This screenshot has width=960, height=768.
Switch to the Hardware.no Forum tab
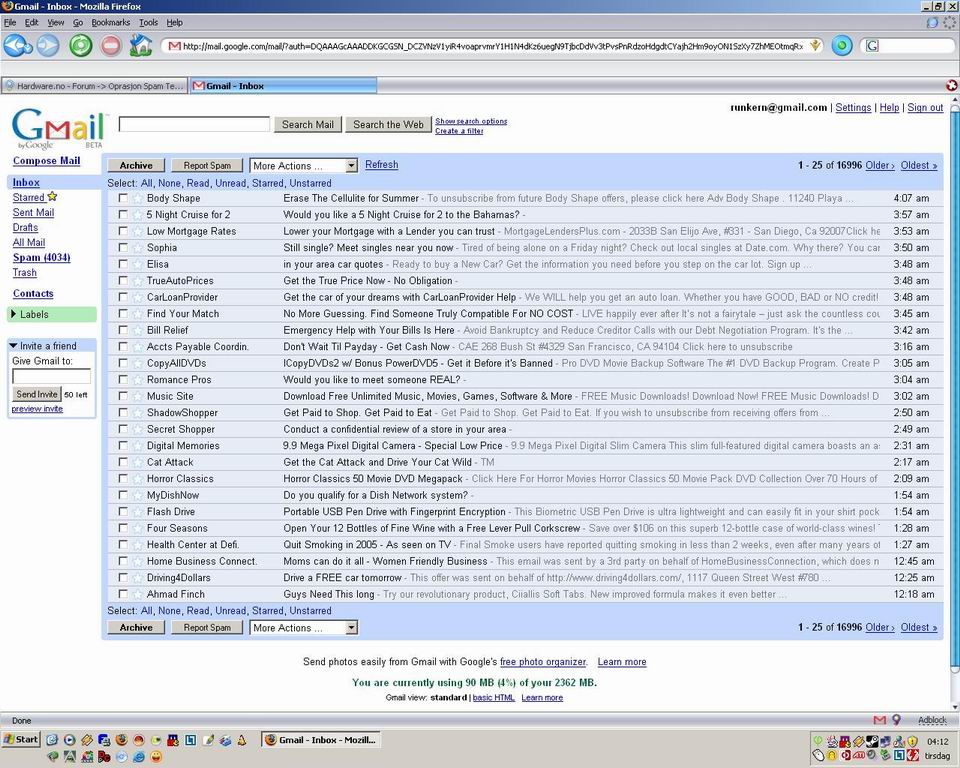coord(95,86)
